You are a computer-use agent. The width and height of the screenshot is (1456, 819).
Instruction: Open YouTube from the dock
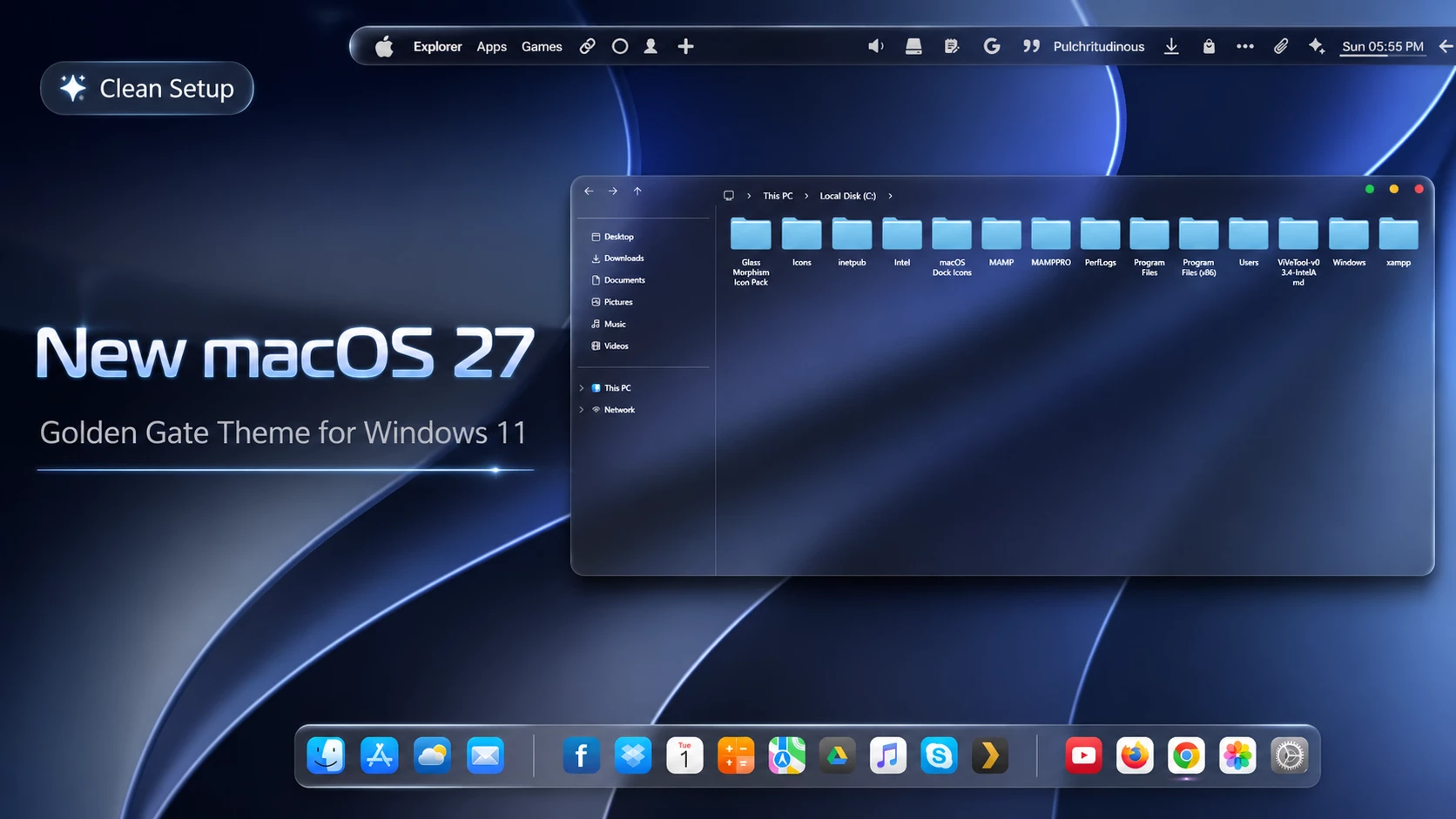click(x=1083, y=755)
